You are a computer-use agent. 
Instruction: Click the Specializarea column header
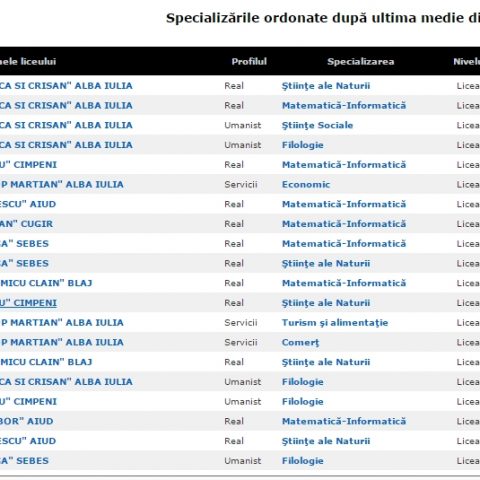[360, 61]
